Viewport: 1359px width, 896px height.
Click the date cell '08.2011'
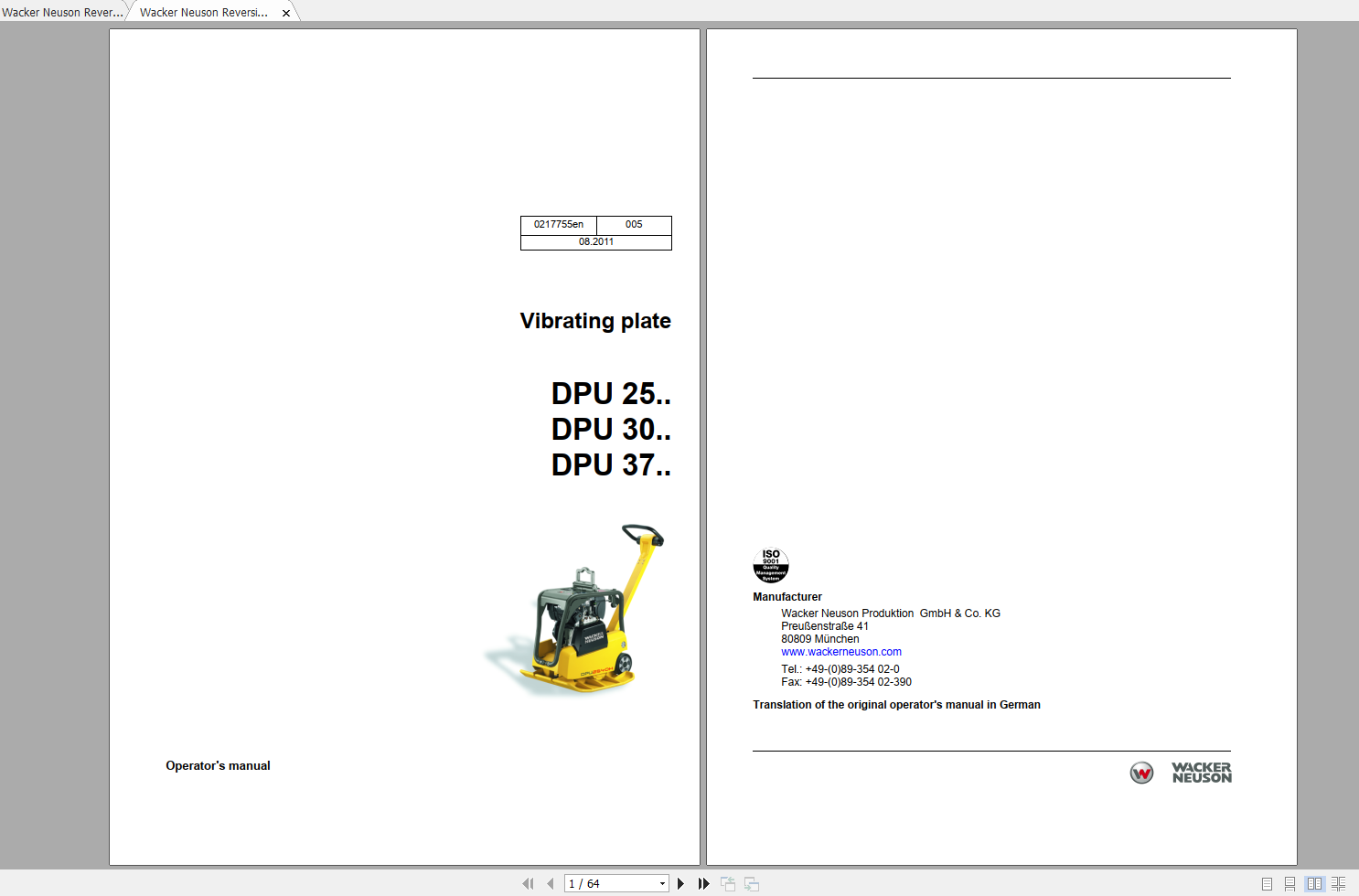pos(596,241)
